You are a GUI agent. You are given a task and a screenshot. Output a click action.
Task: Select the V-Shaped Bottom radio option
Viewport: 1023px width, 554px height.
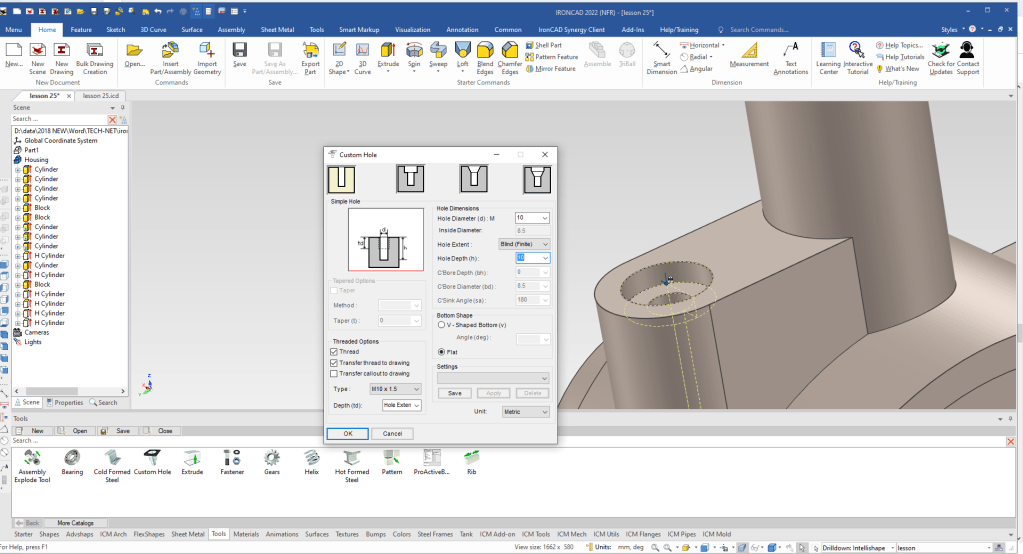442,325
